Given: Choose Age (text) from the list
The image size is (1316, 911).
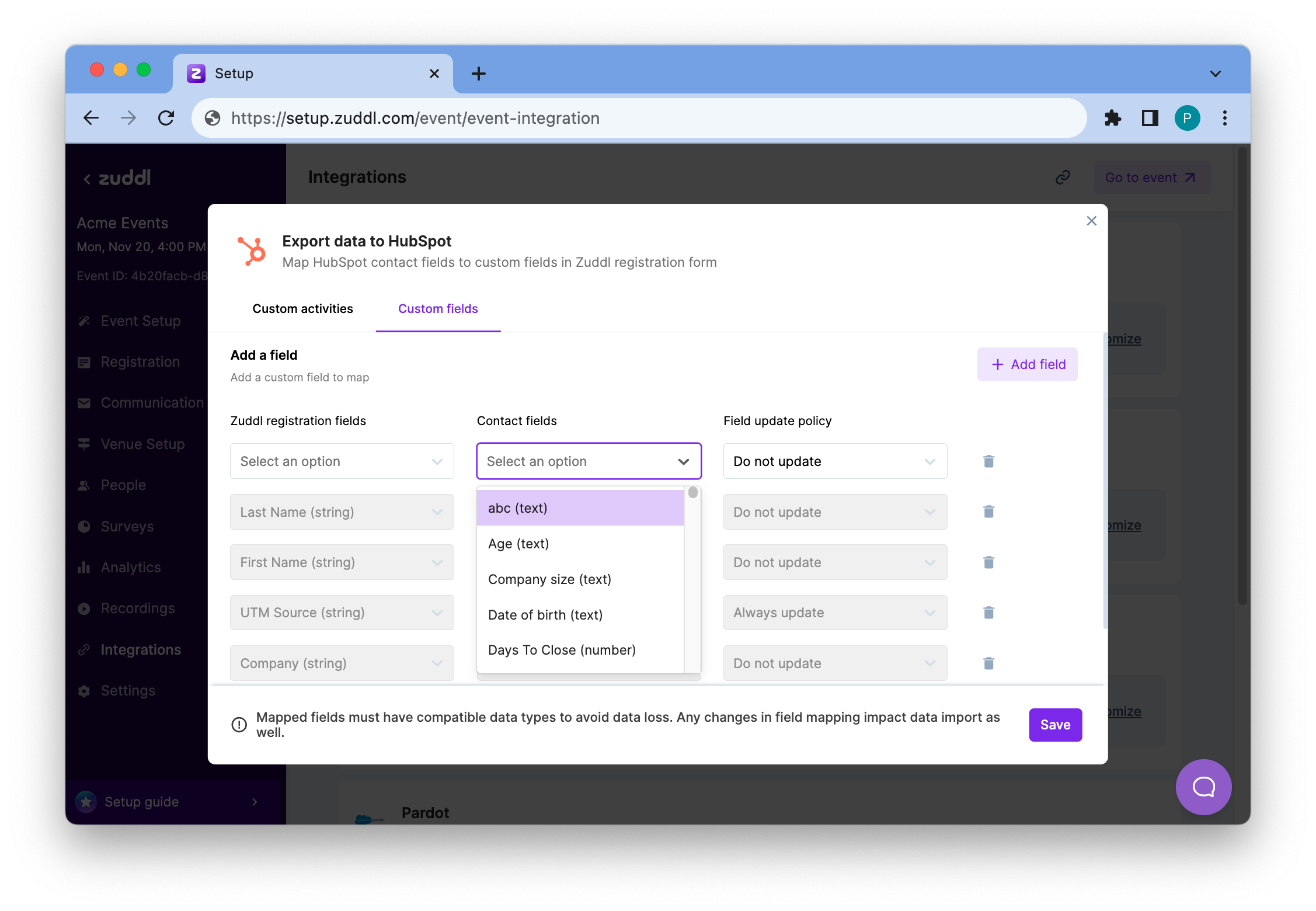Looking at the screenshot, I should point(518,544).
